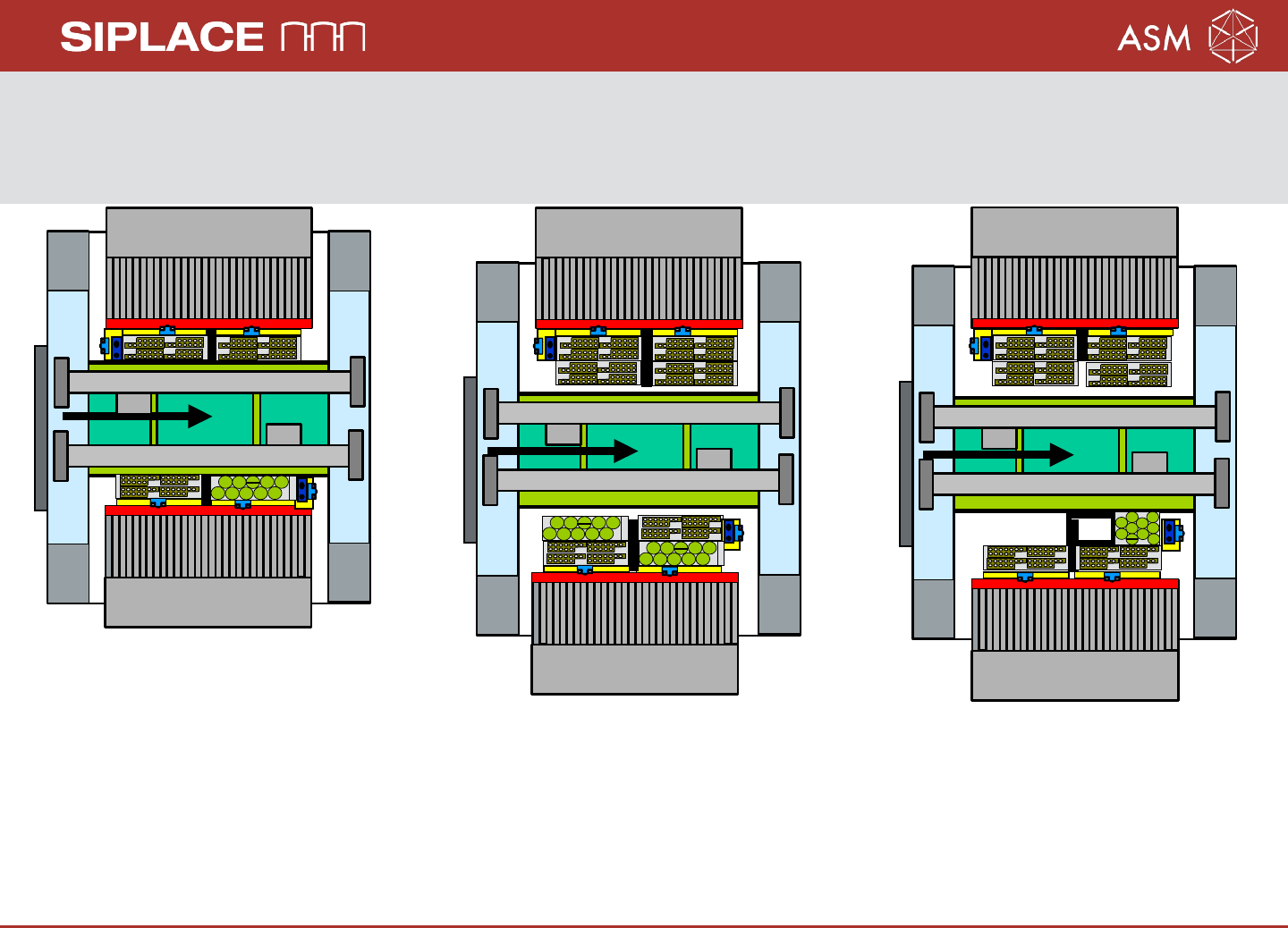Select the rightmost placement machine diagram

click(x=1069, y=454)
